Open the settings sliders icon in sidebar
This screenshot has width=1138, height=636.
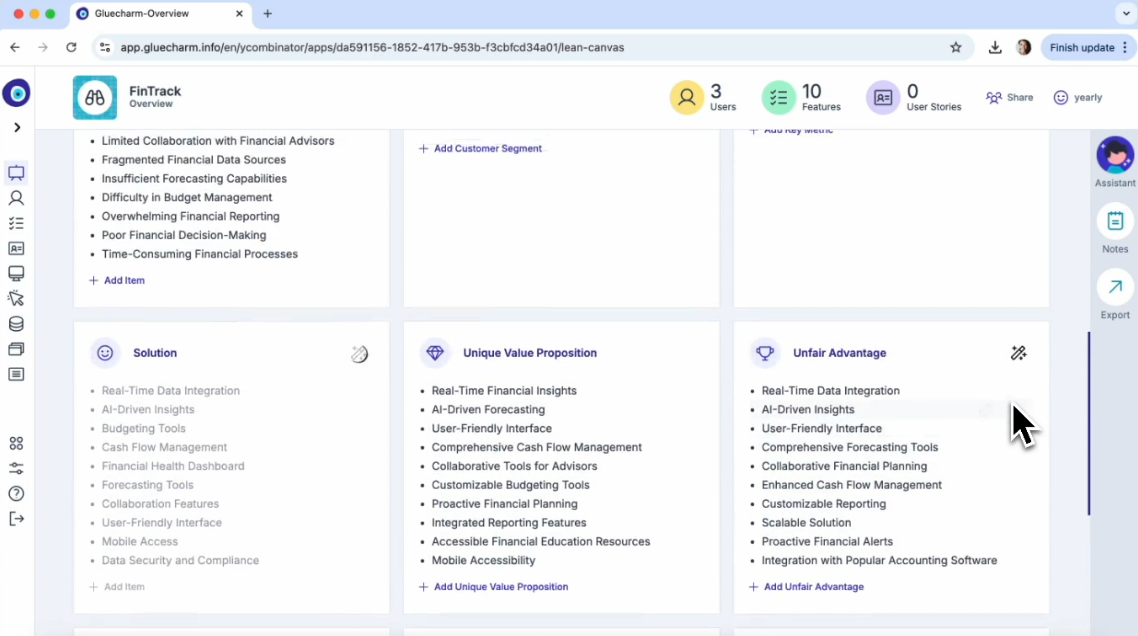tap(16, 469)
